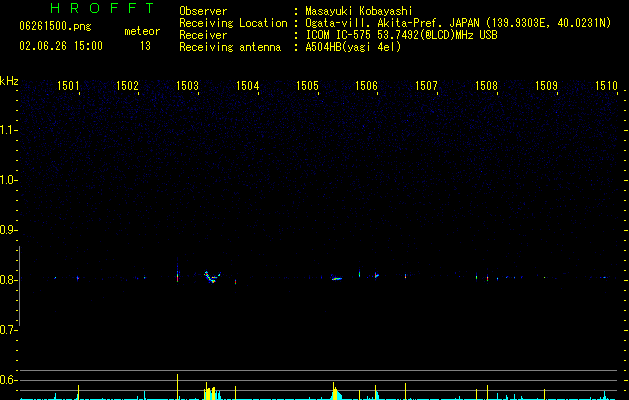629x400 pixels.
Task: Click the location text Ogata-vill. Akita-Pref. JAPAN
Action: click(392, 23)
